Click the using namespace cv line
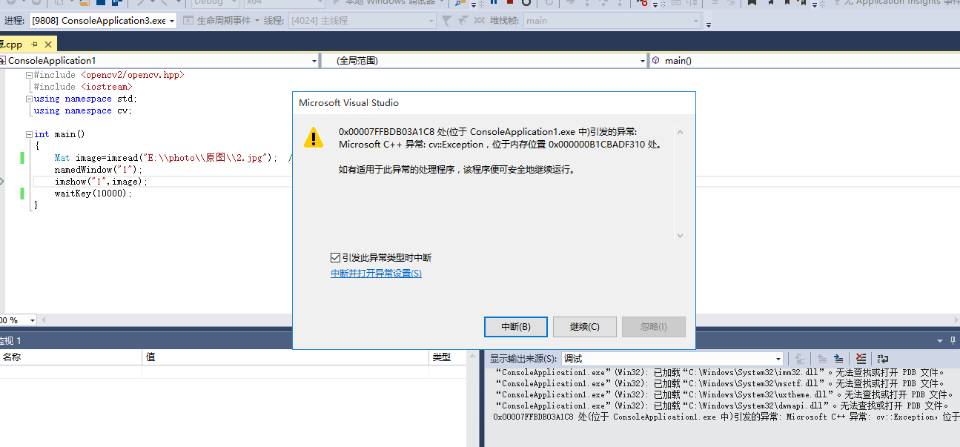 coord(83,111)
